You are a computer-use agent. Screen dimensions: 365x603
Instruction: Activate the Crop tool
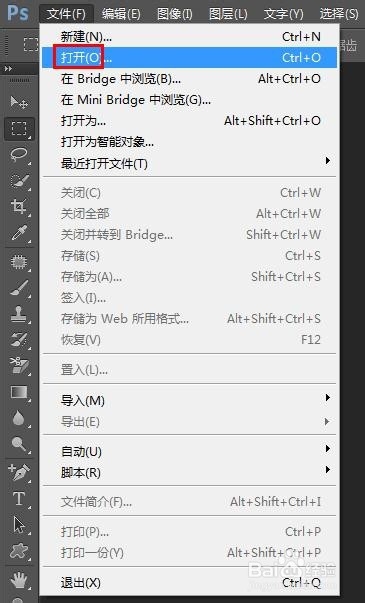click(x=19, y=207)
